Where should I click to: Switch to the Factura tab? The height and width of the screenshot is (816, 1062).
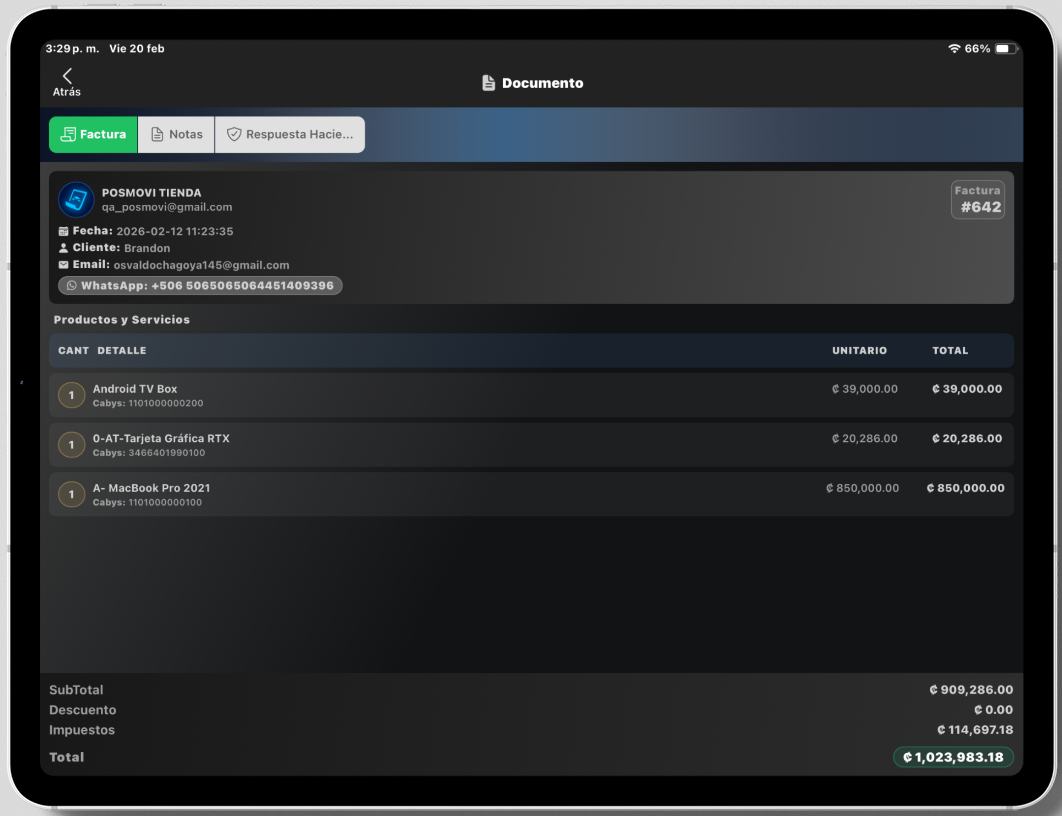click(x=94, y=134)
